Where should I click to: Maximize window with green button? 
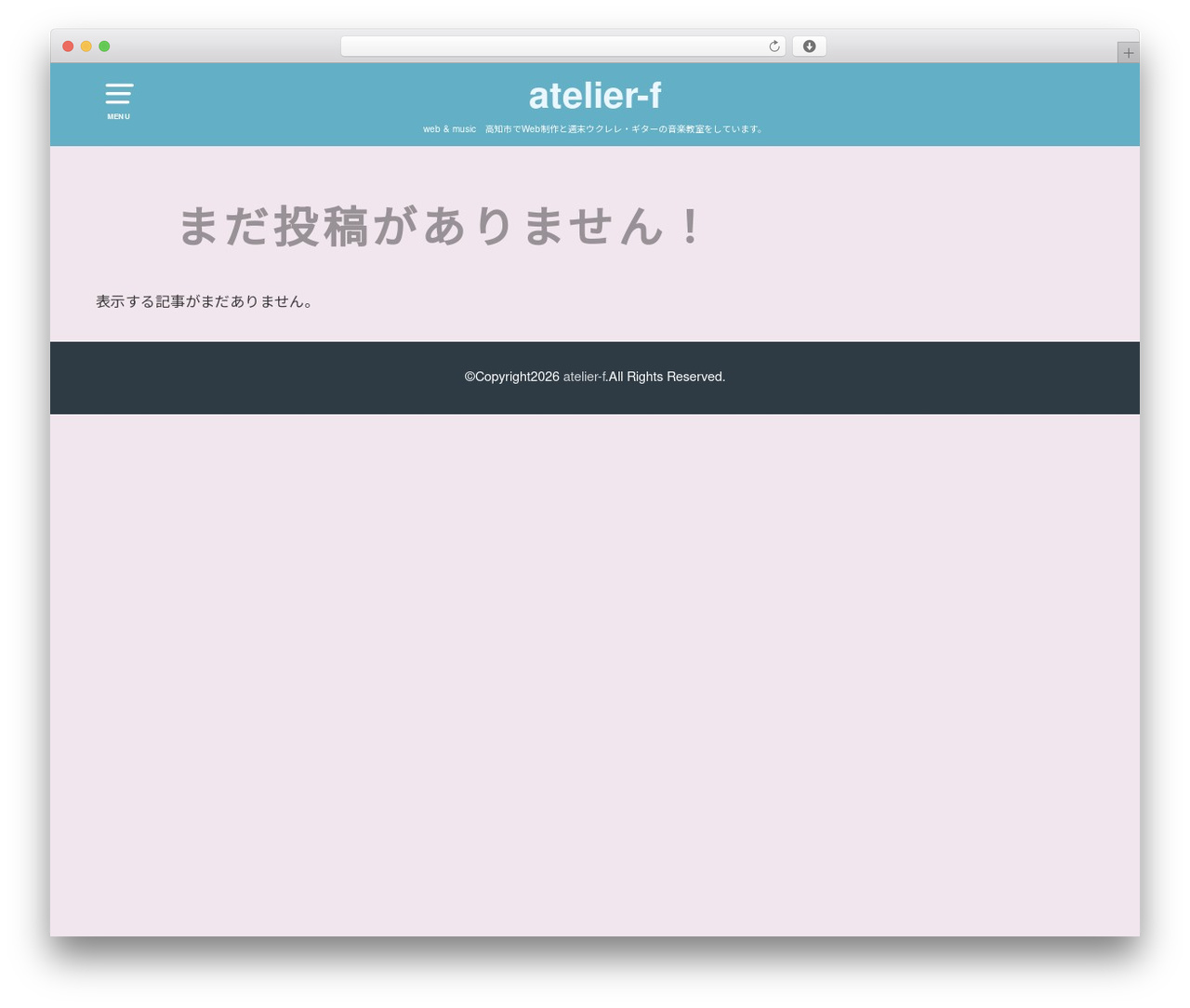104,46
